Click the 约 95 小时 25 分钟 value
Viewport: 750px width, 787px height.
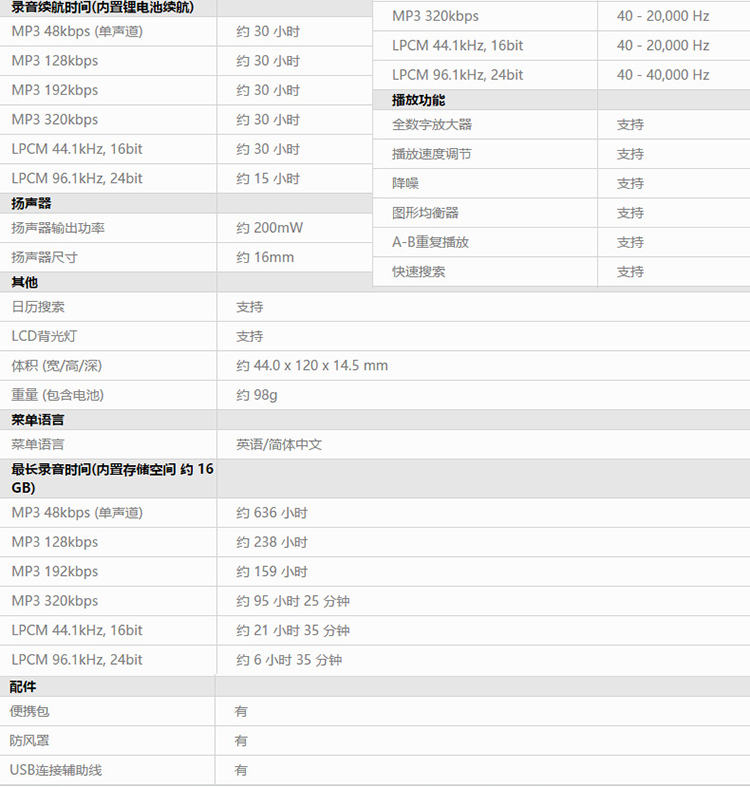293,601
